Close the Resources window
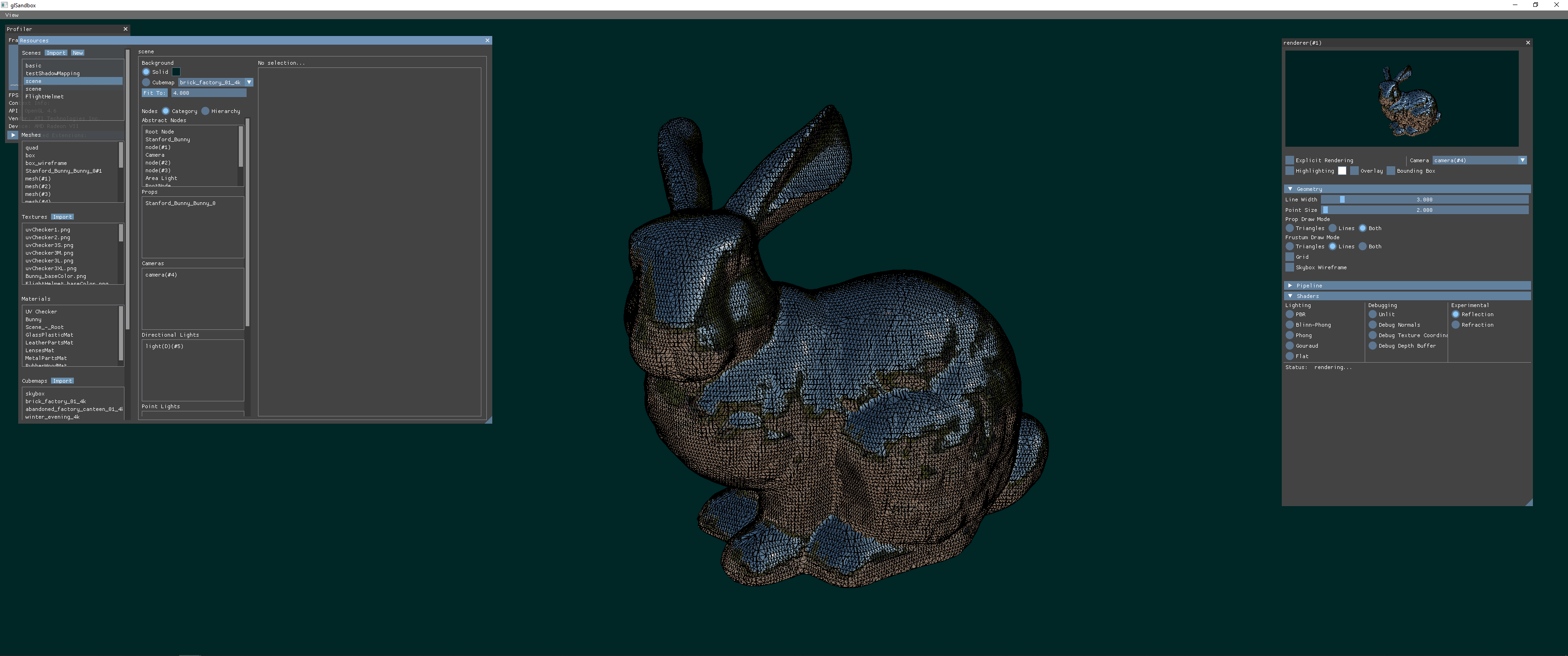This screenshot has height=656, width=1568. [x=487, y=40]
